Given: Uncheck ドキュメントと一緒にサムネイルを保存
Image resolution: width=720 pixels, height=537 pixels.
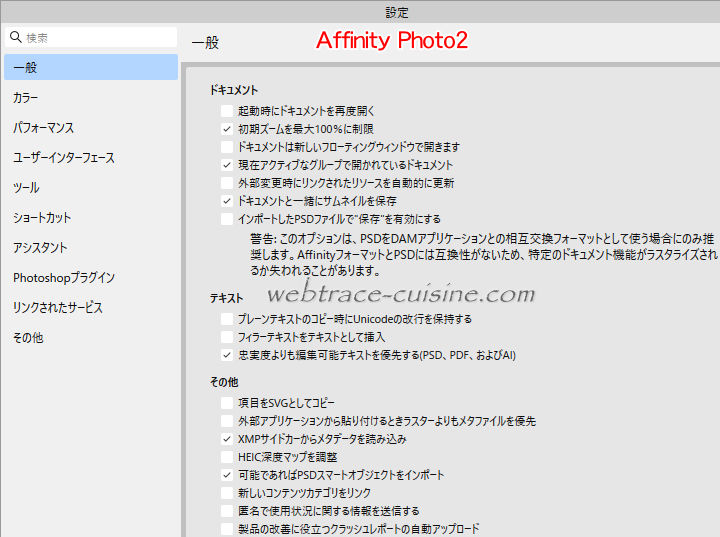Looking at the screenshot, I should point(227,201).
